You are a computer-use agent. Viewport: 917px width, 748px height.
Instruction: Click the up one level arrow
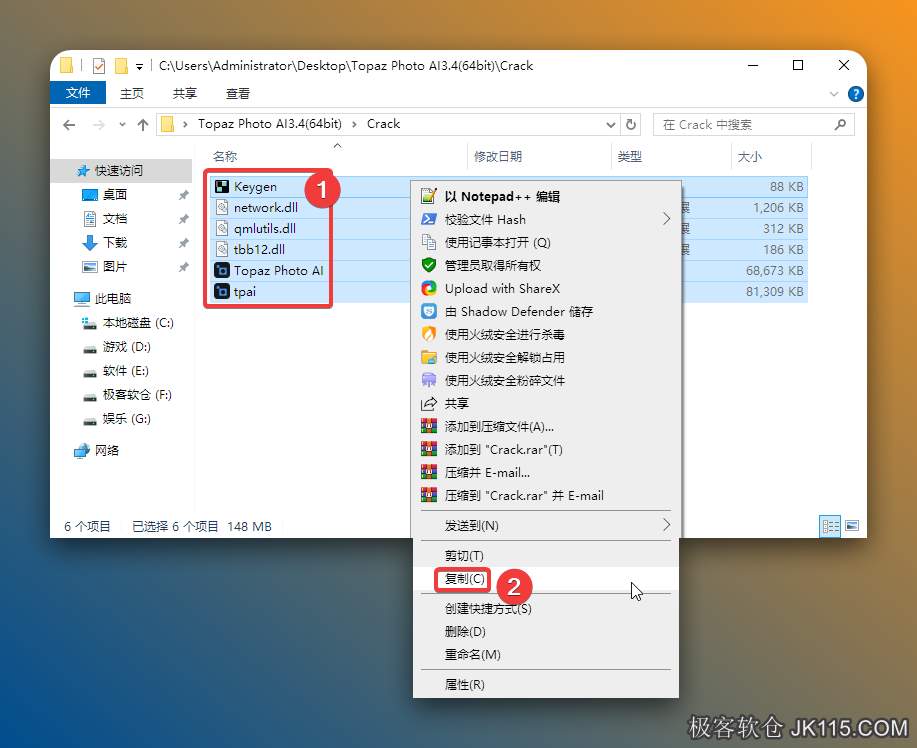143,125
